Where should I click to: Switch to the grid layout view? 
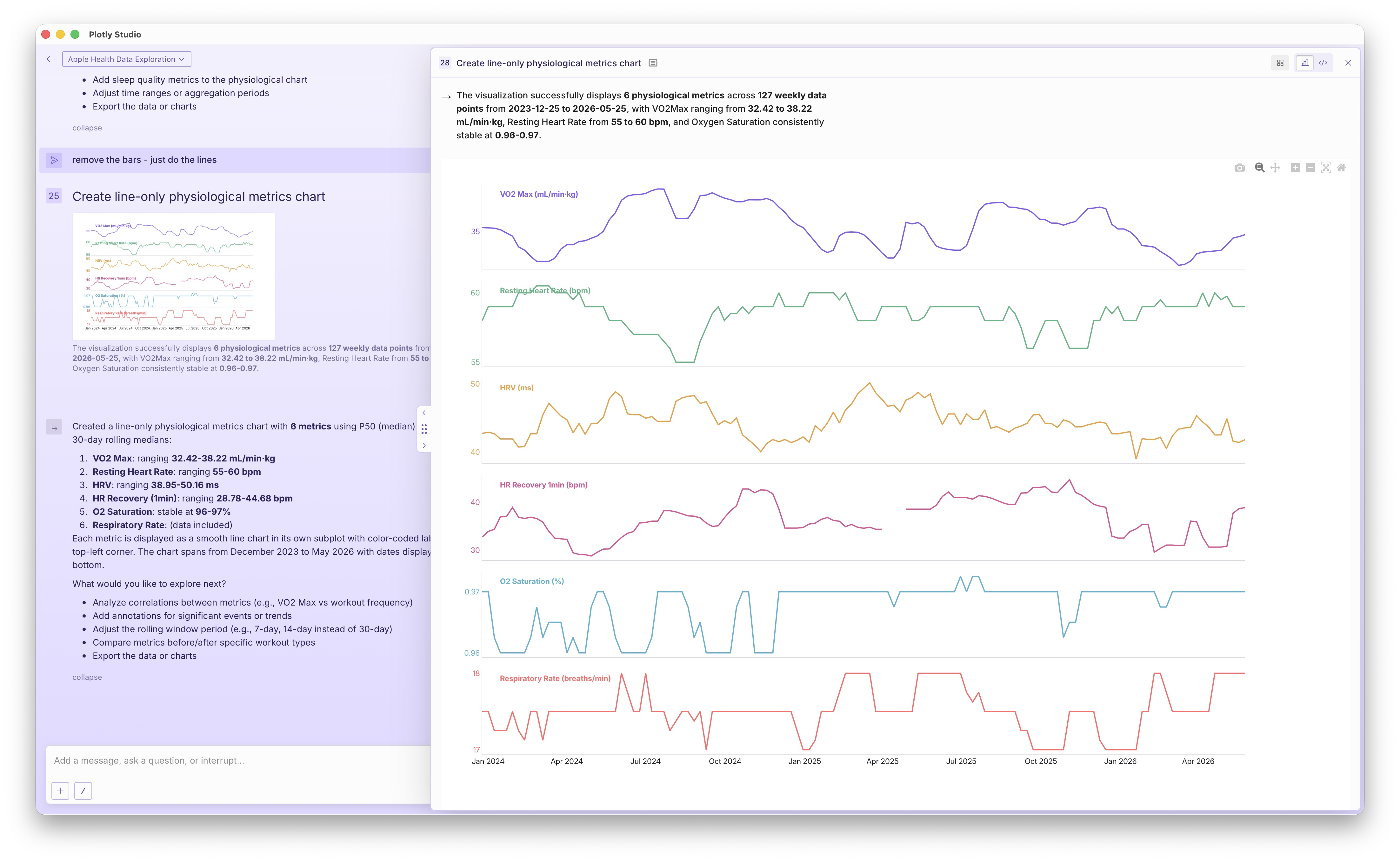(1280, 63)
